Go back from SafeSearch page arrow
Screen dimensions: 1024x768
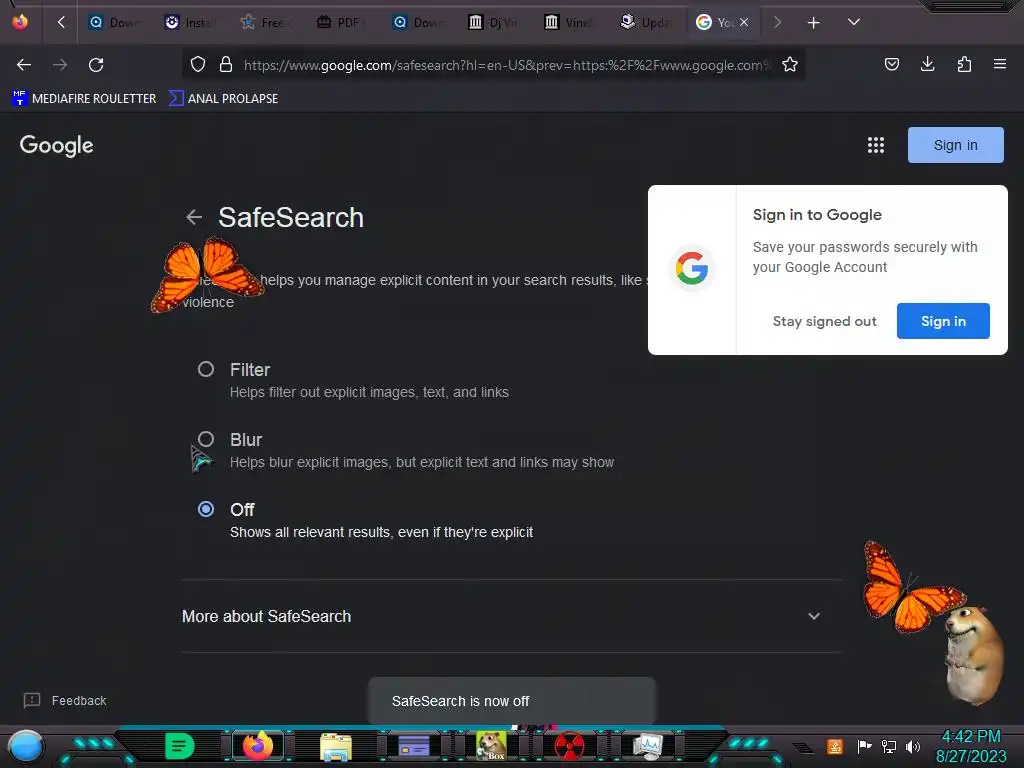[x=194, y=217]
